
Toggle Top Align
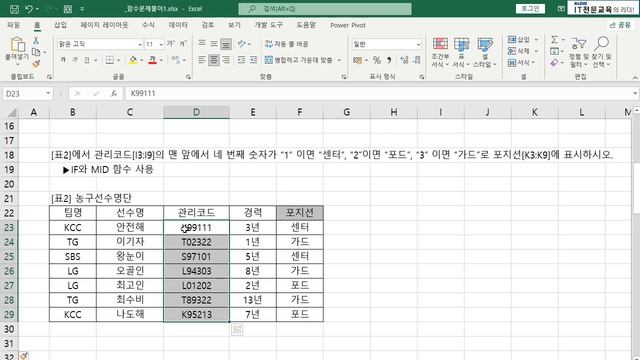tap(202, 44)
